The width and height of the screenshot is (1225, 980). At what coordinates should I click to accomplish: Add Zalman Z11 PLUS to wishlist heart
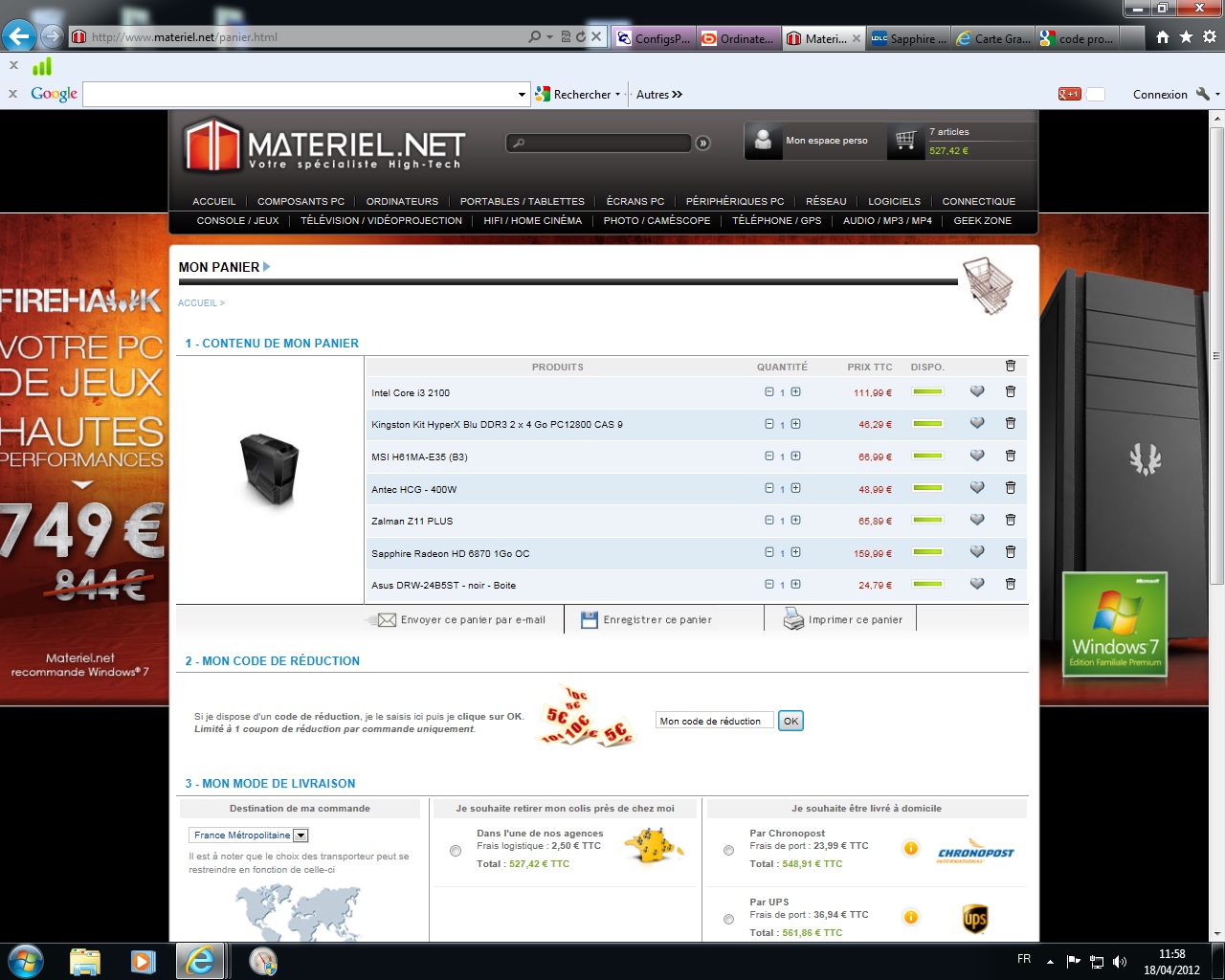pyautogui.click(x=977, y=520)
